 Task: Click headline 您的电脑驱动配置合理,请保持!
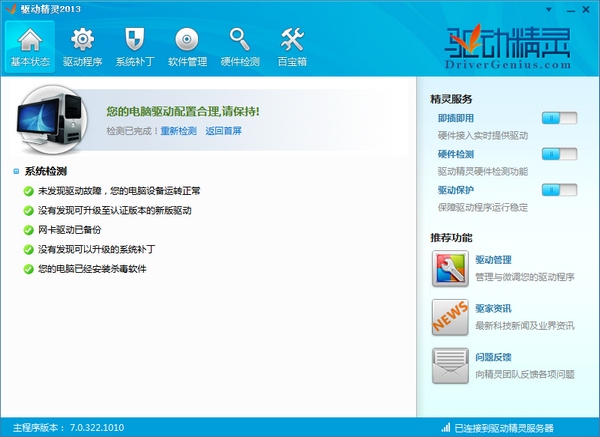(x=183, y=111)
